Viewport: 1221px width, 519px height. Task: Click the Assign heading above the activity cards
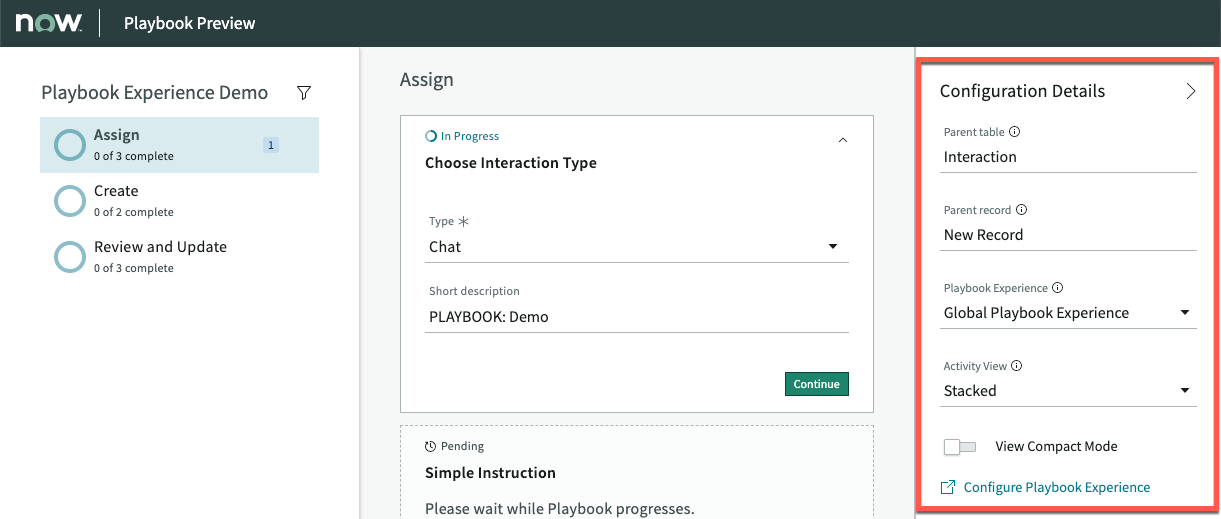click(x=427, y=80)
